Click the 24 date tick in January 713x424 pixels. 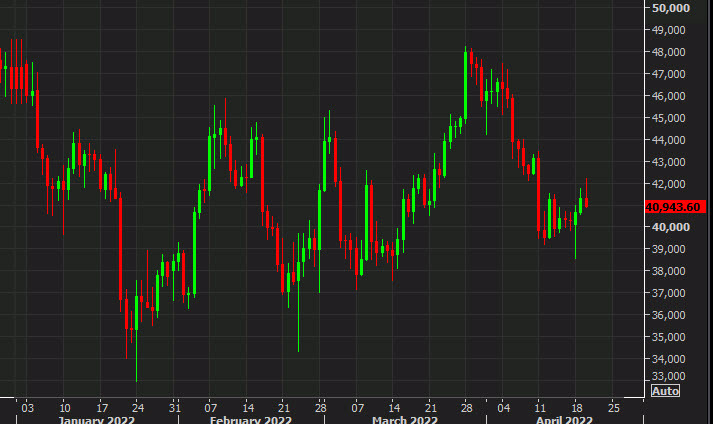pos(138,408)
